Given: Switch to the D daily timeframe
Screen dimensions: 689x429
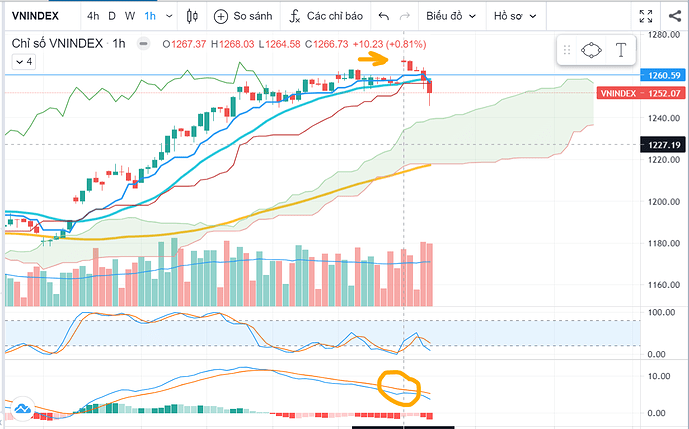Looking at the screenshot, I should (112, 16).
